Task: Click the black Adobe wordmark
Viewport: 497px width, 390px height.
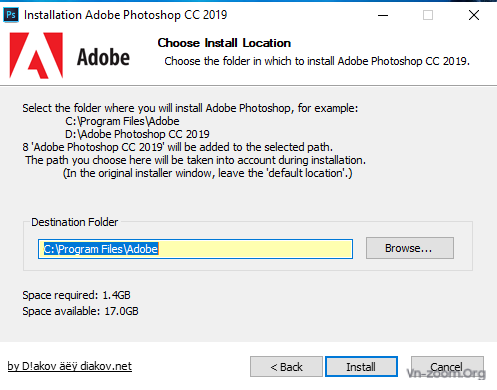Action: [x=103, y=57]
